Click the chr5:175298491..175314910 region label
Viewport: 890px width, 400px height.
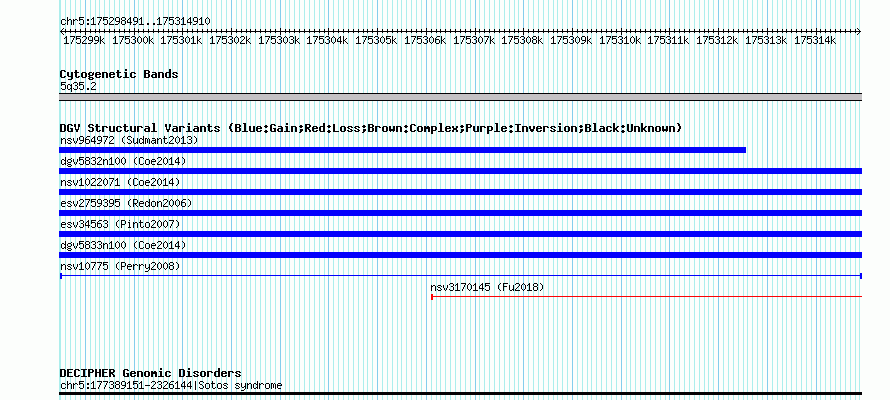(135, 22)
